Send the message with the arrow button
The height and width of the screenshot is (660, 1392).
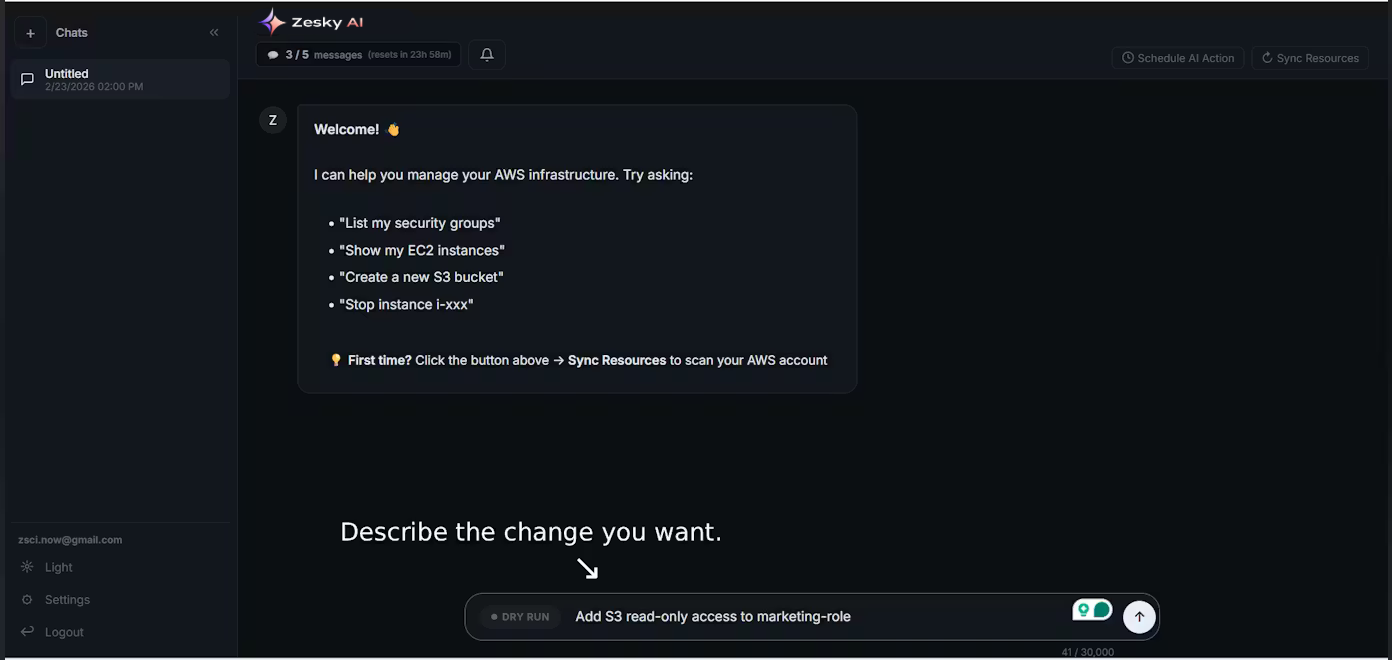point(1139,616)
